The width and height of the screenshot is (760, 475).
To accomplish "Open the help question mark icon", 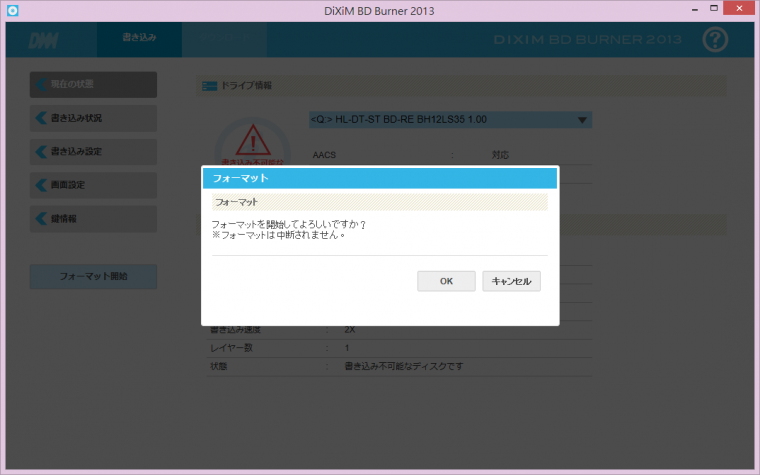I will tap(715, 40).
